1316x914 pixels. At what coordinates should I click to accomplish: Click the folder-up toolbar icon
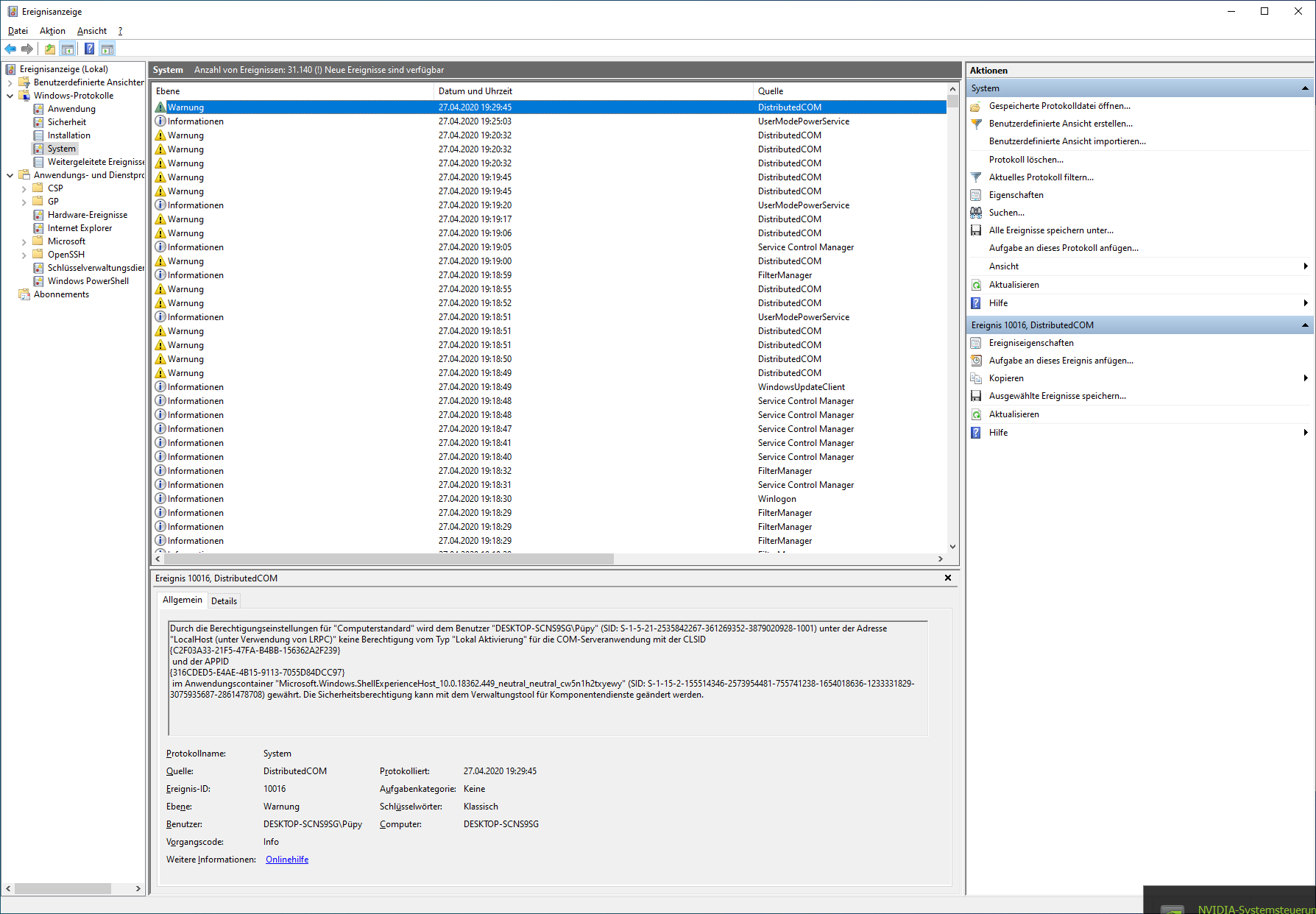(49, 49)
